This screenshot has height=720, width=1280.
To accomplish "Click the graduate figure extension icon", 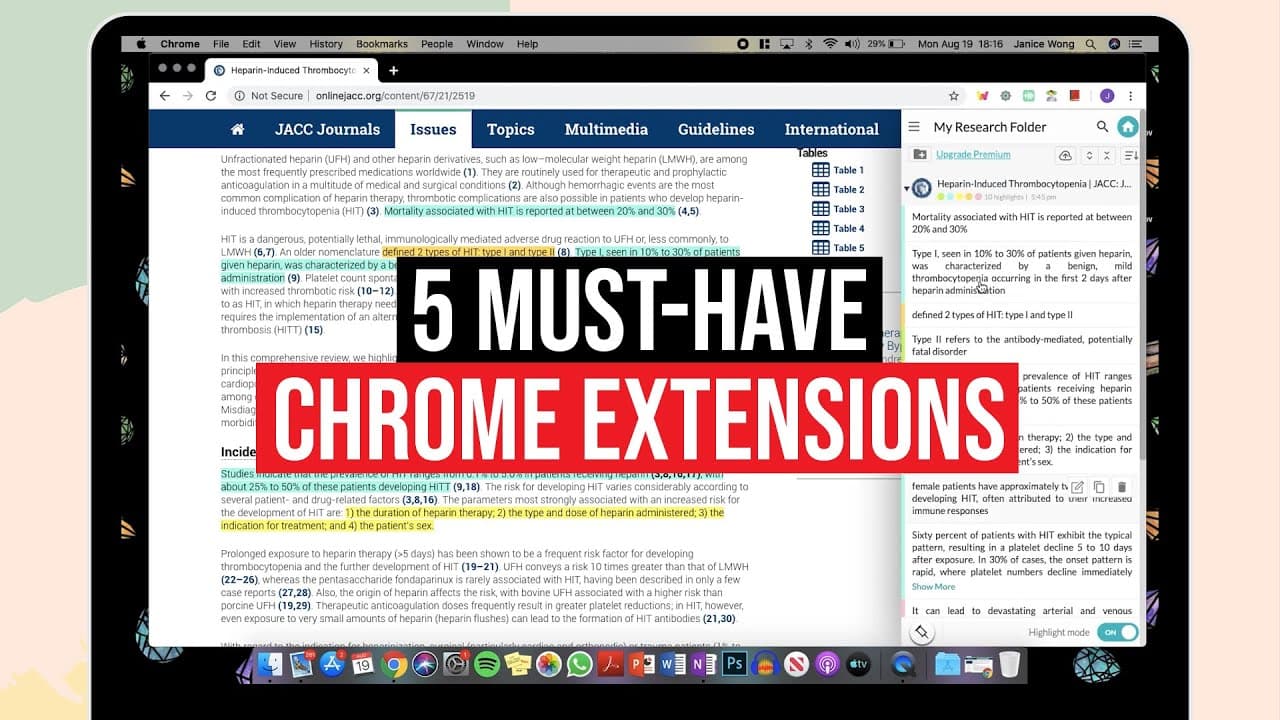I will pos(1052,96).
